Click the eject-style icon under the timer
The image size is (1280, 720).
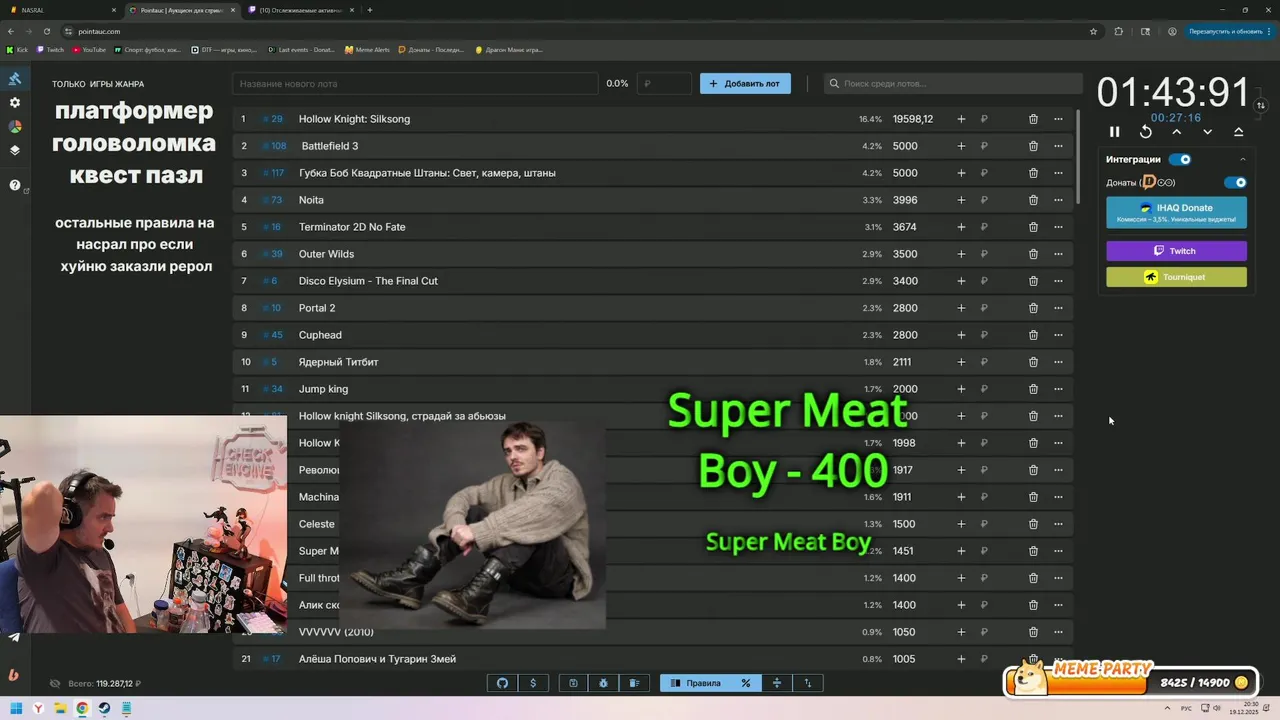(1239, 132)
